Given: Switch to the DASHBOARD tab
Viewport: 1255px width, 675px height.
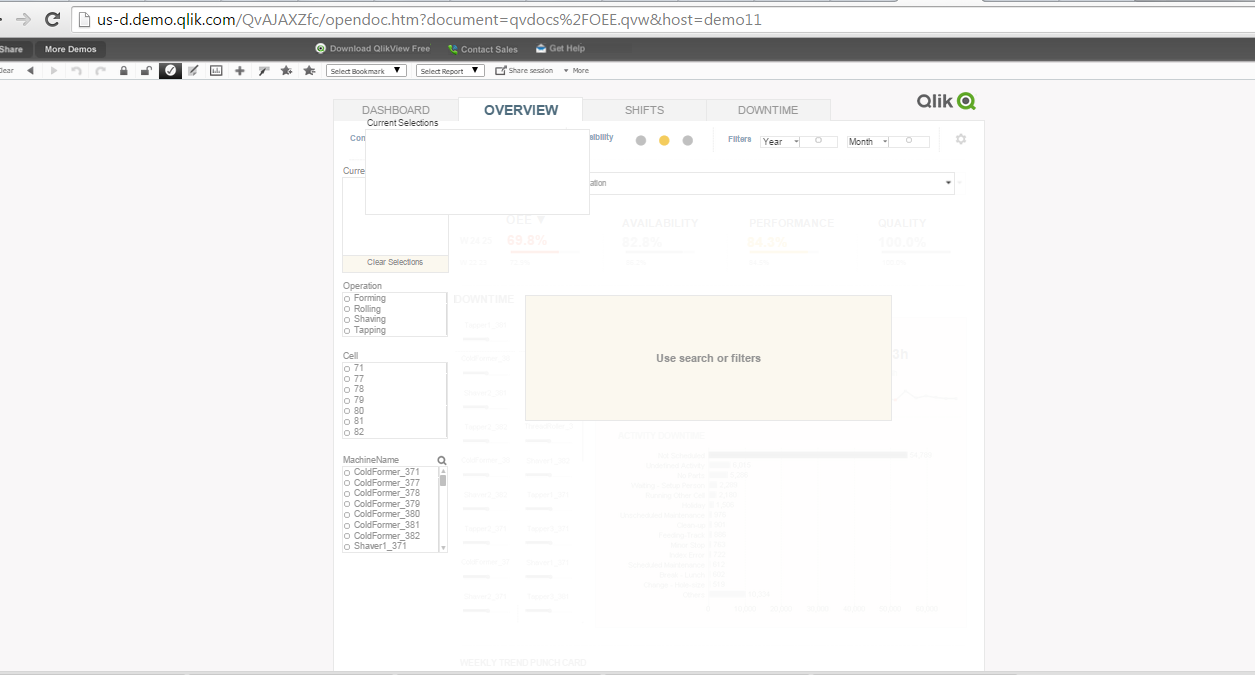Looking at the screenshot, I should click(x=396, y=110).
